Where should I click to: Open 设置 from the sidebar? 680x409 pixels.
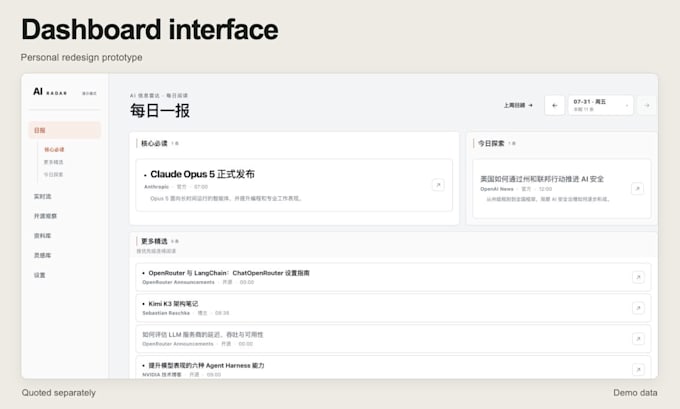39,275
